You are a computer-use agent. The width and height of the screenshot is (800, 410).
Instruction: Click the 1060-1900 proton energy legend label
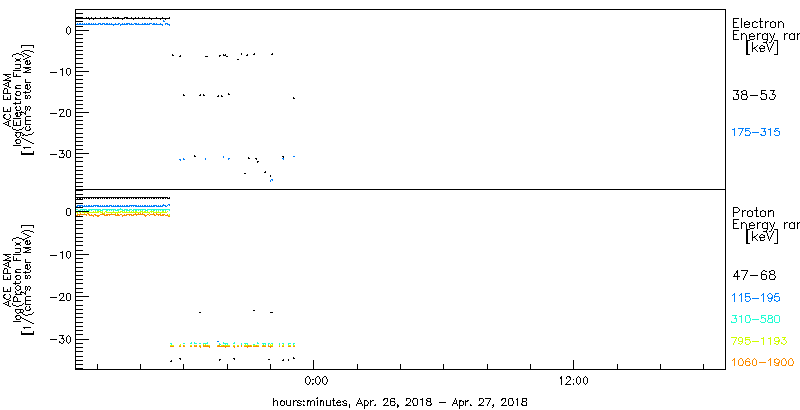[x=763, y=363]
